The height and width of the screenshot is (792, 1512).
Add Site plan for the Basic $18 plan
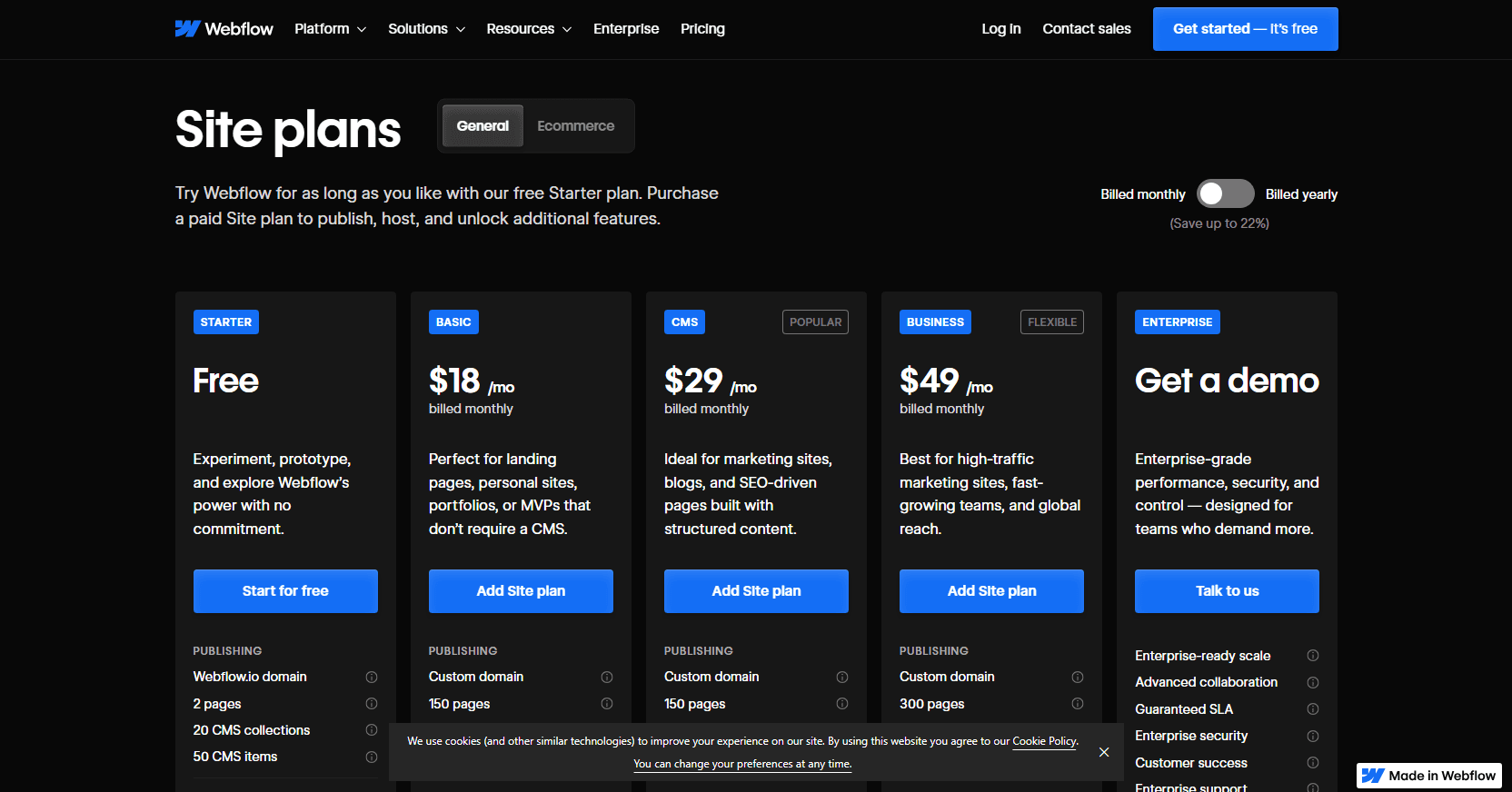pos(521,591)
